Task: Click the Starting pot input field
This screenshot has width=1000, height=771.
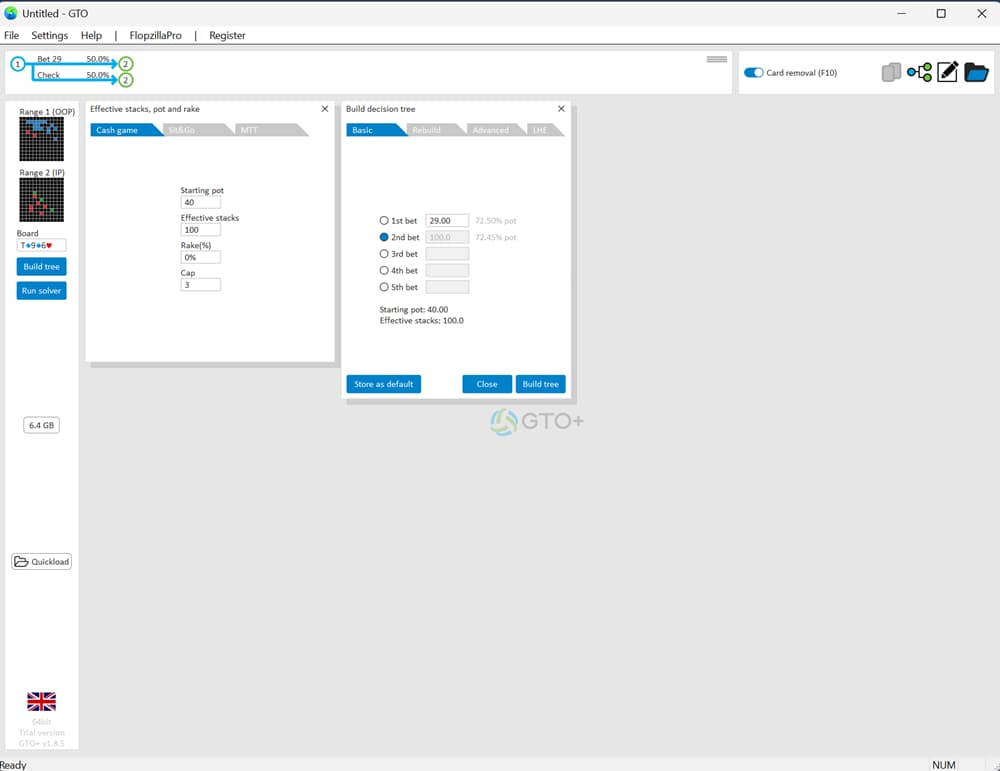Action: click(201, 202)
